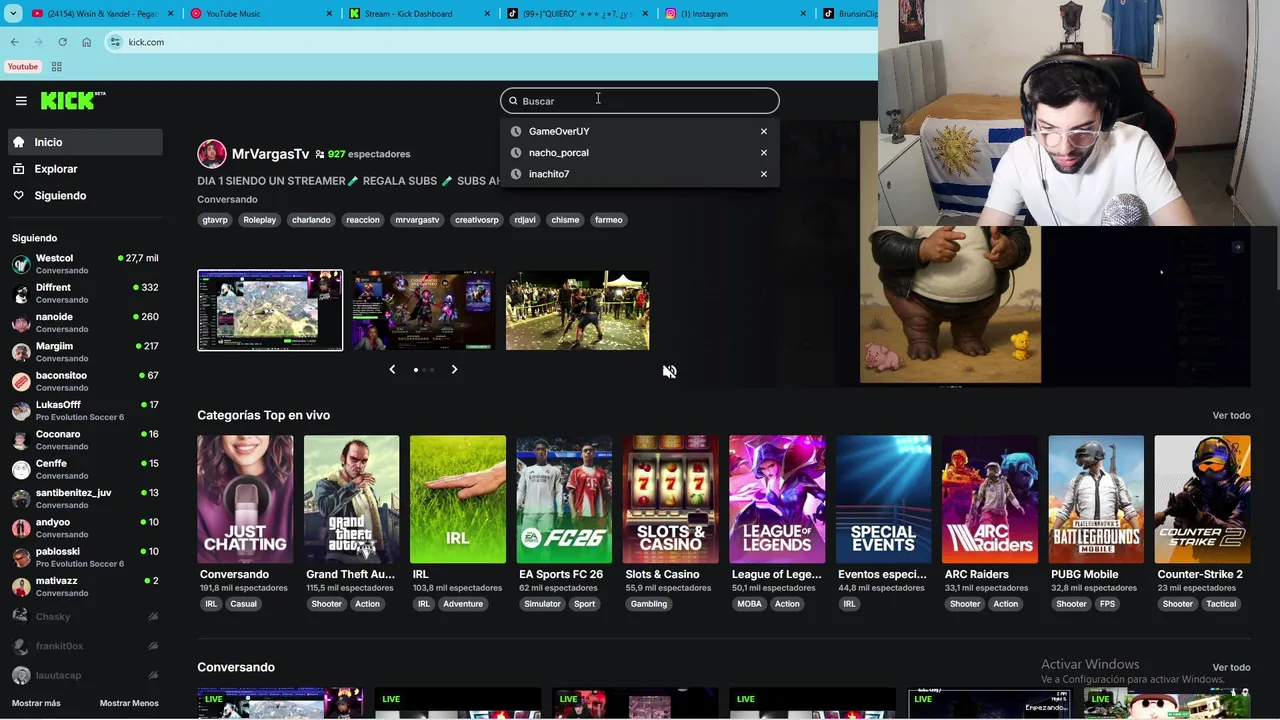This screenshot has height=720, width=1280.
Task: Click the kick.com address bar
Action: click(490, 42)
